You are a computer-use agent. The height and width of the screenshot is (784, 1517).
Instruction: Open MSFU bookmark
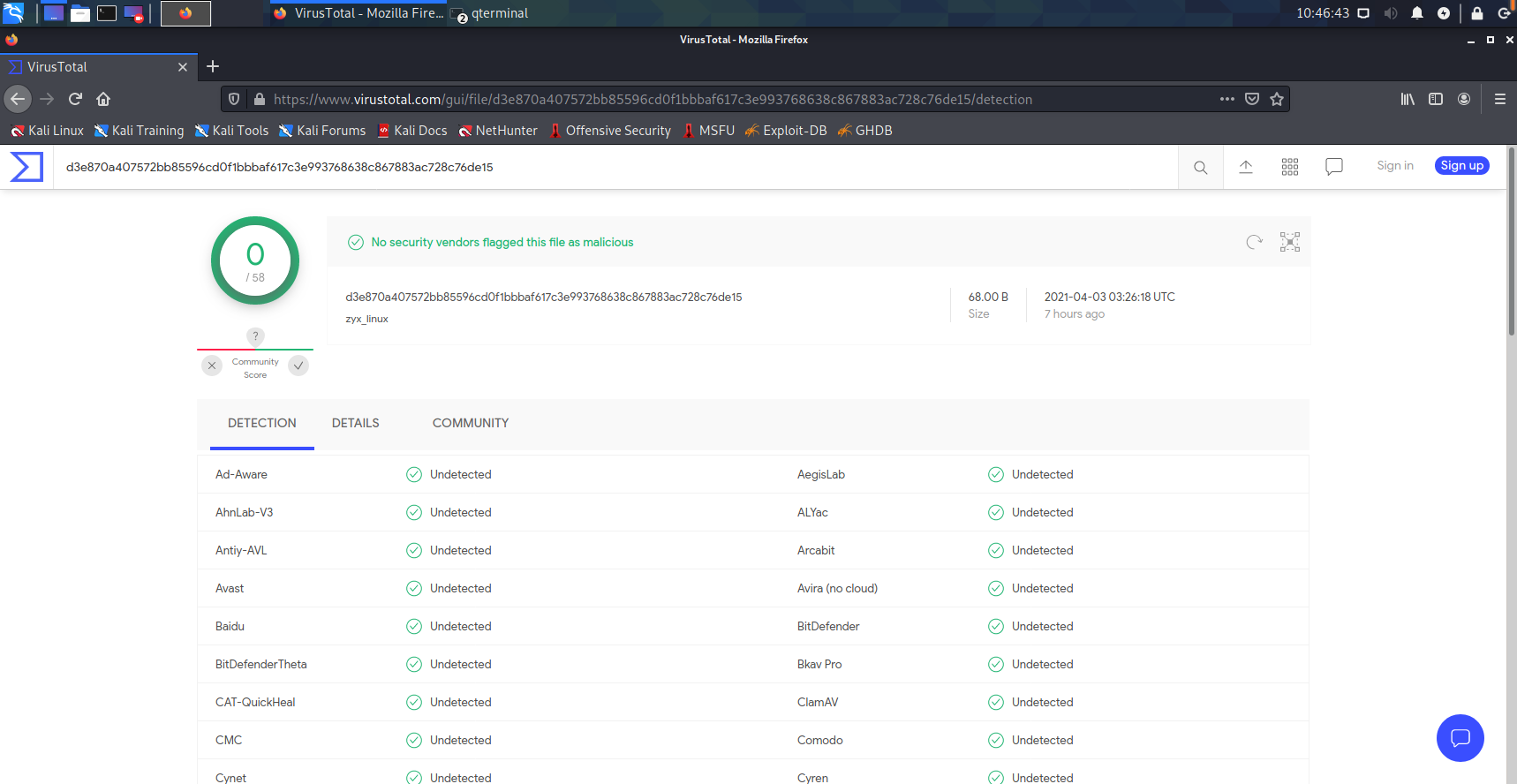pyautogui.click(x=709, y=131)
